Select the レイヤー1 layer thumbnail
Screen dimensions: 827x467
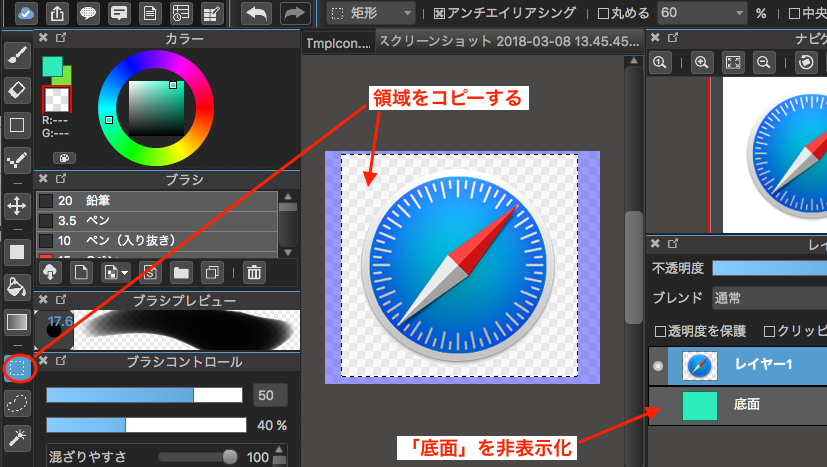(700, 366)
